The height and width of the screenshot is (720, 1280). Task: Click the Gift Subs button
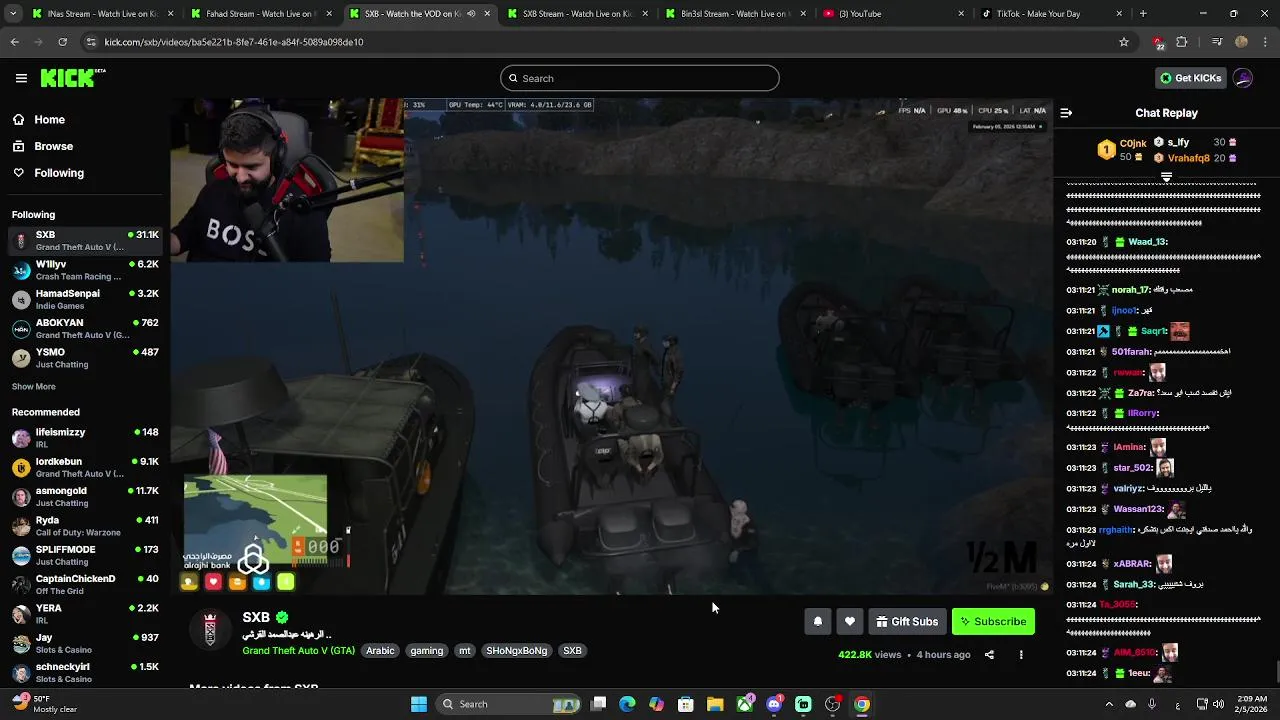point(907,621)
